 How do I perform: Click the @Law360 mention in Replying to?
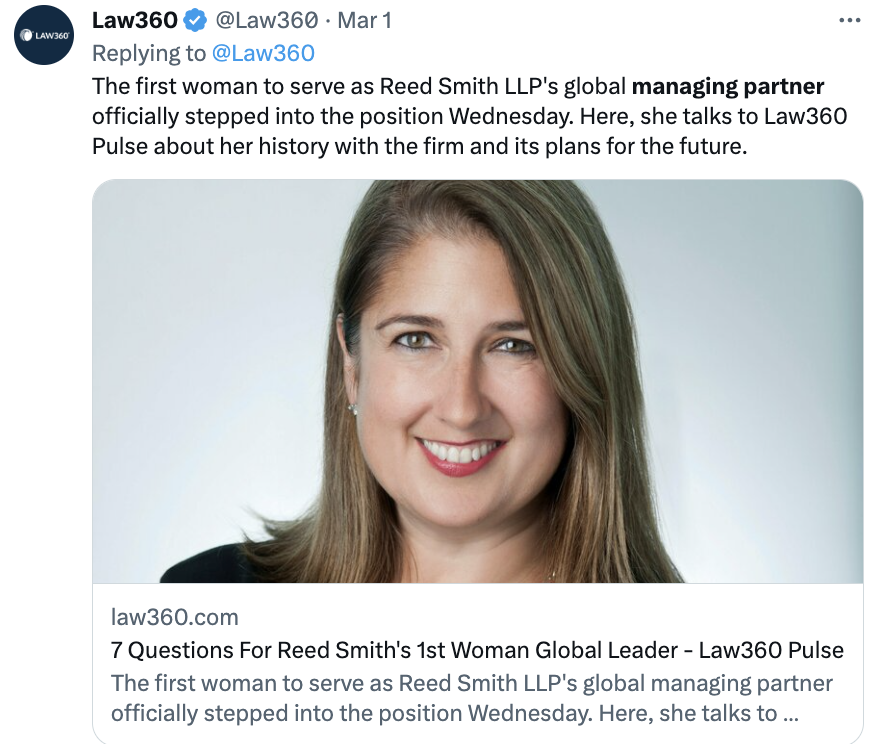click(x=264, y=53)
